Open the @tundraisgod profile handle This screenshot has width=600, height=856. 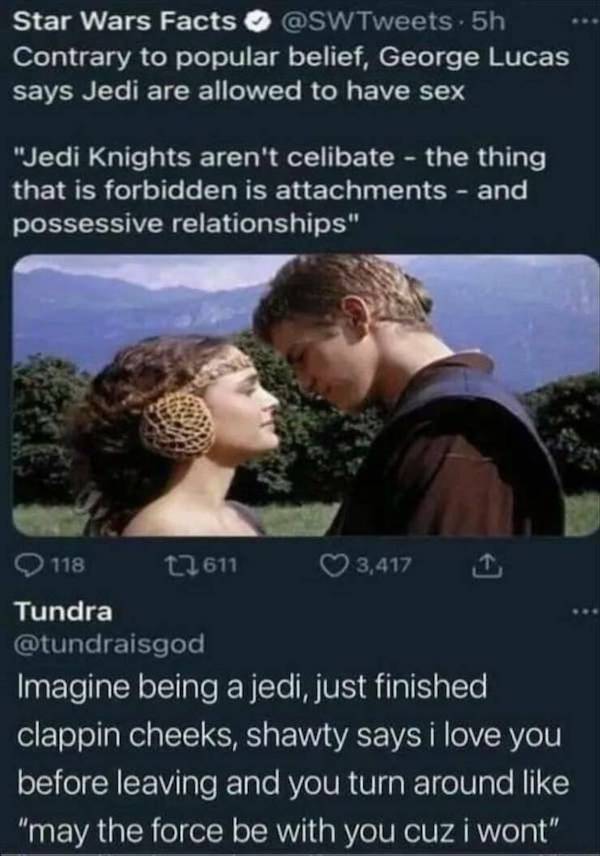[x=110, y=644]
